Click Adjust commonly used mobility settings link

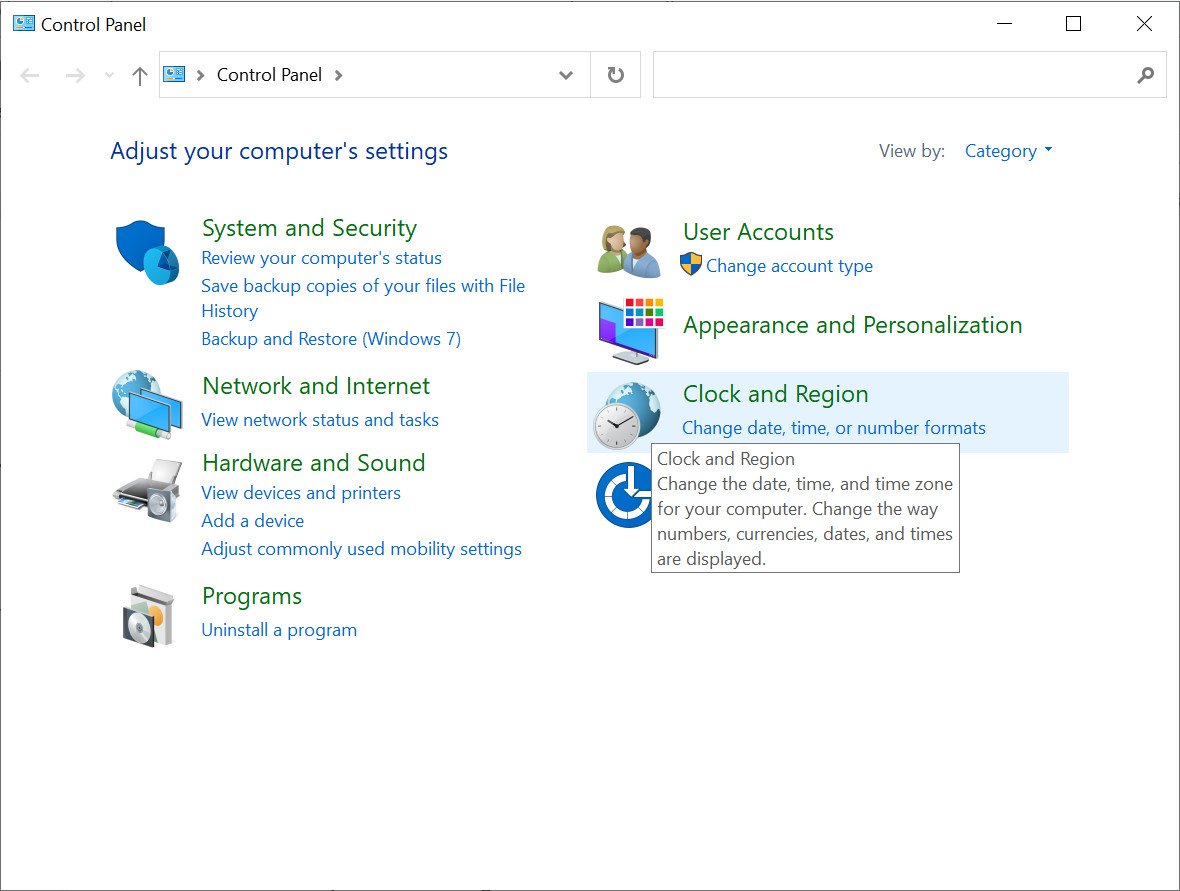coord(361,549)
